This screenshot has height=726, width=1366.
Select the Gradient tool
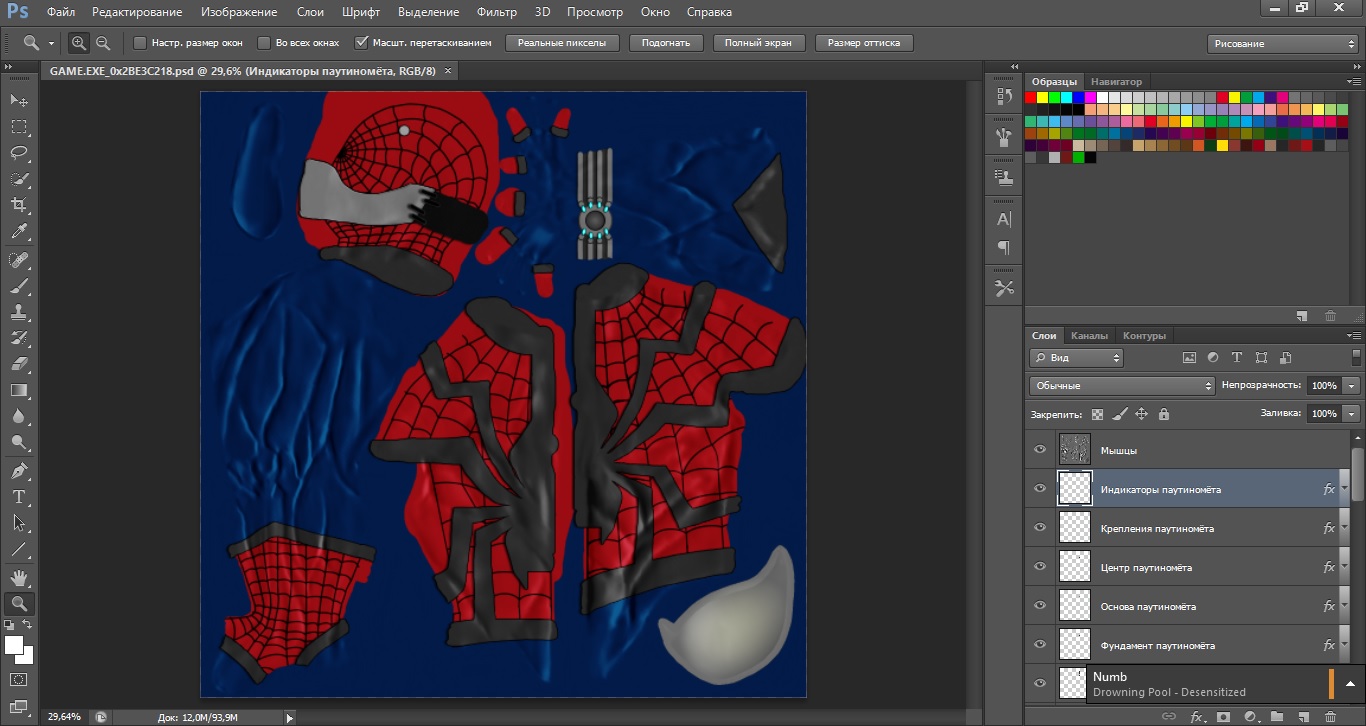click(19, 390)
